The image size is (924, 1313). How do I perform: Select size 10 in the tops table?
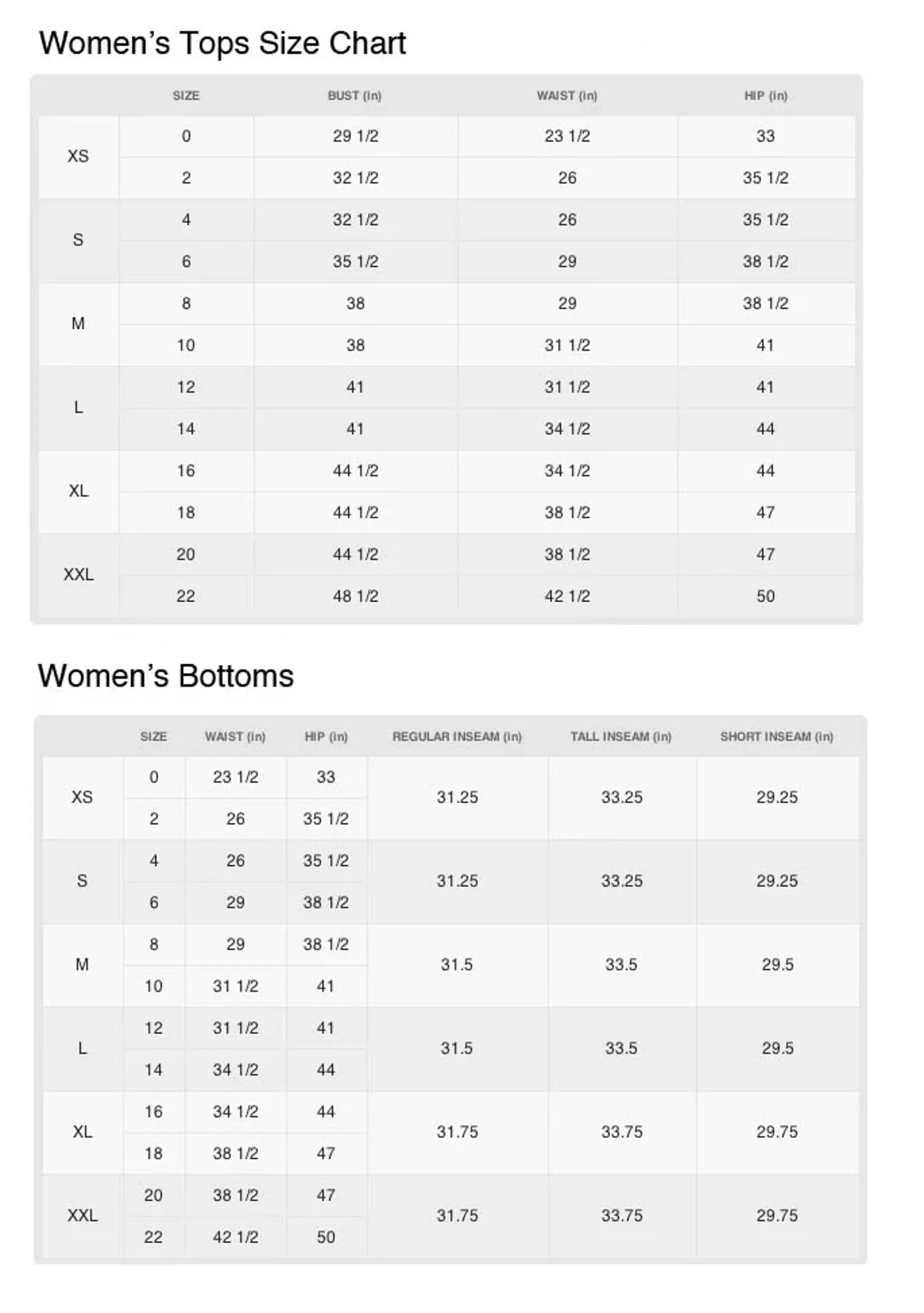pyautogui.click(x=186, y=345)
